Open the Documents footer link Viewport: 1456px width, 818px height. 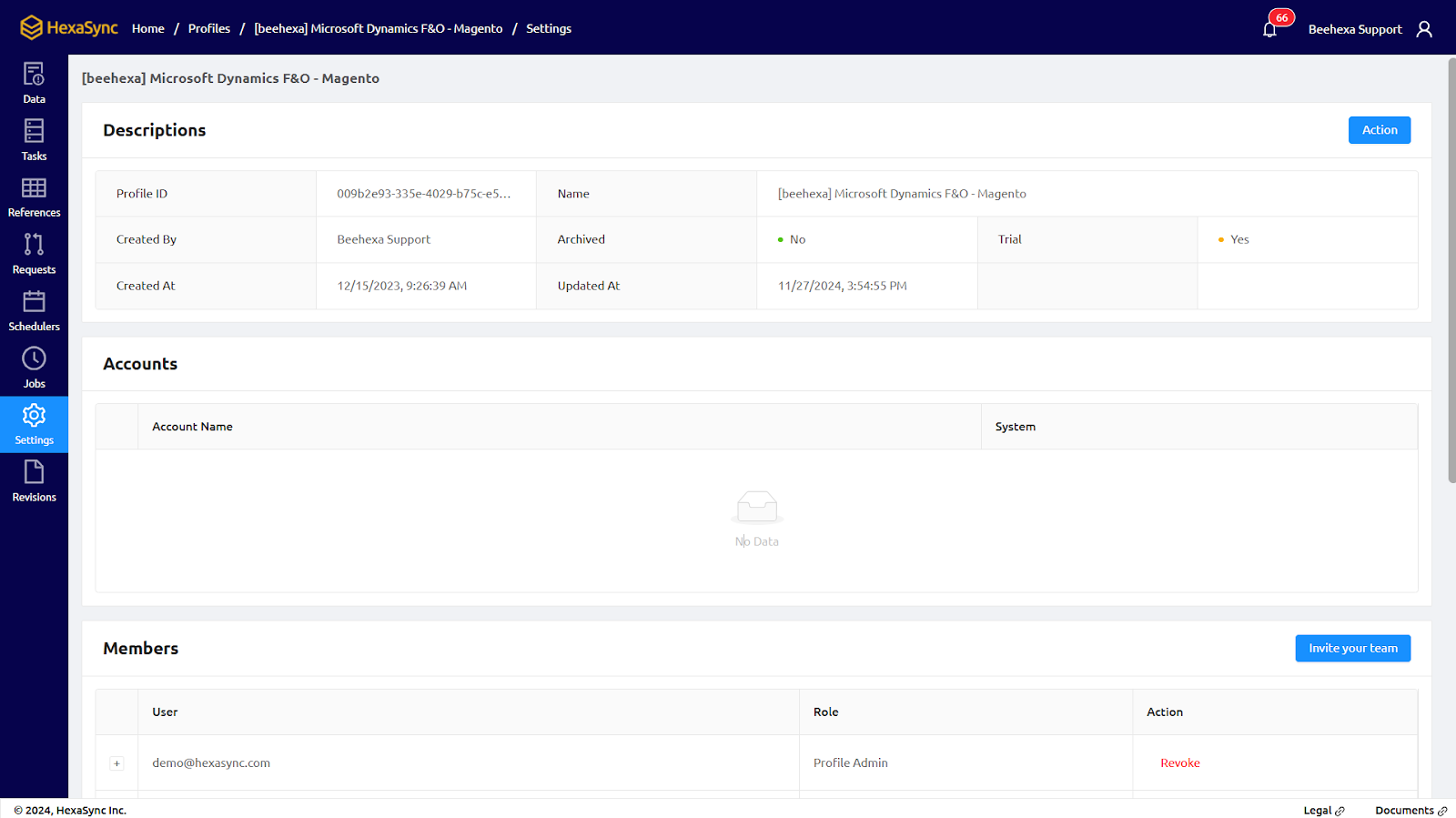pyautogui.click(x=1411, y=810)
